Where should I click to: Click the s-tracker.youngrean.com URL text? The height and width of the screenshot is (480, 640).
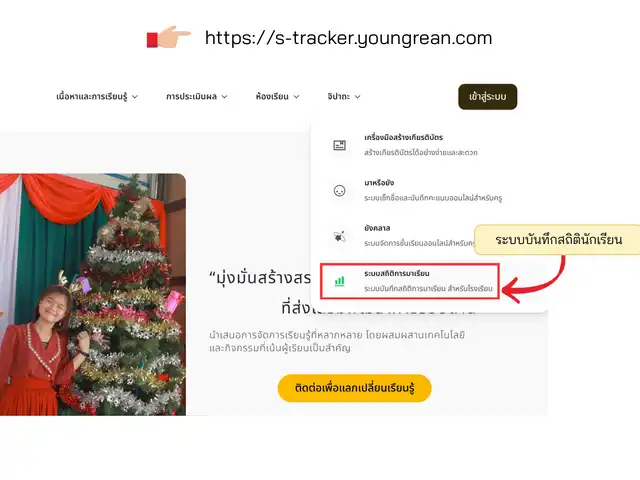click(349, 38)
